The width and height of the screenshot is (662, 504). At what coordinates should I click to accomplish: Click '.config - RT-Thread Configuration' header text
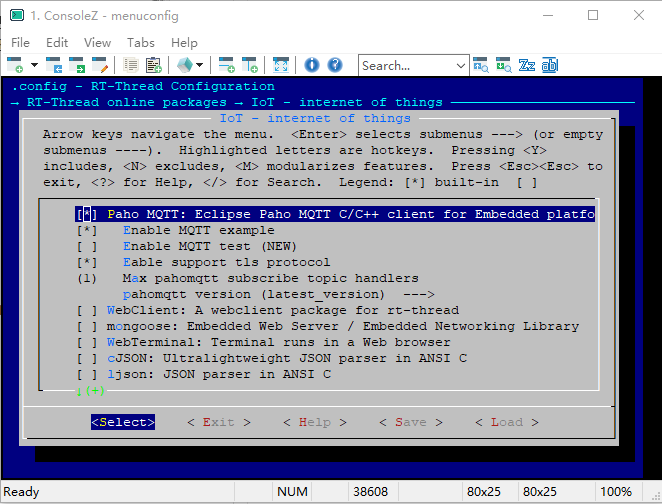pyautogui.click(x=143, y=86)
